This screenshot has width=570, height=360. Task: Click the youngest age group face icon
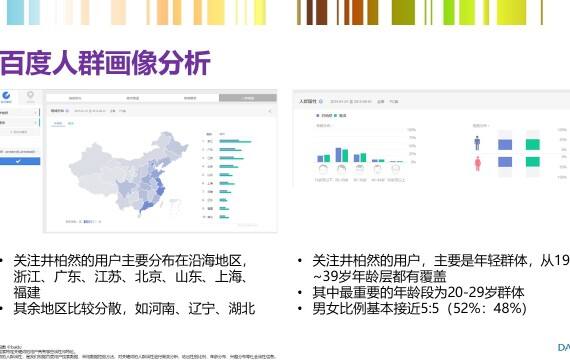pyautogui.click(x=323, y=169)
